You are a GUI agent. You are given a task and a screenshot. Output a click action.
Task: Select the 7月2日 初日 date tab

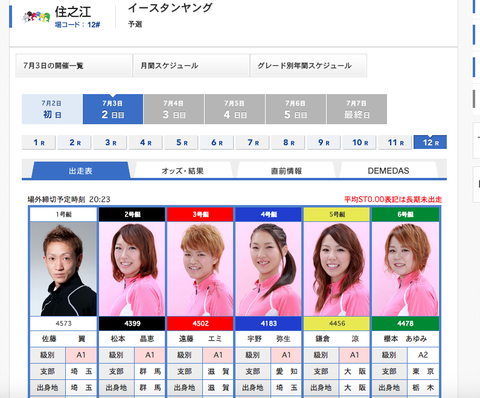click(52, 109)
